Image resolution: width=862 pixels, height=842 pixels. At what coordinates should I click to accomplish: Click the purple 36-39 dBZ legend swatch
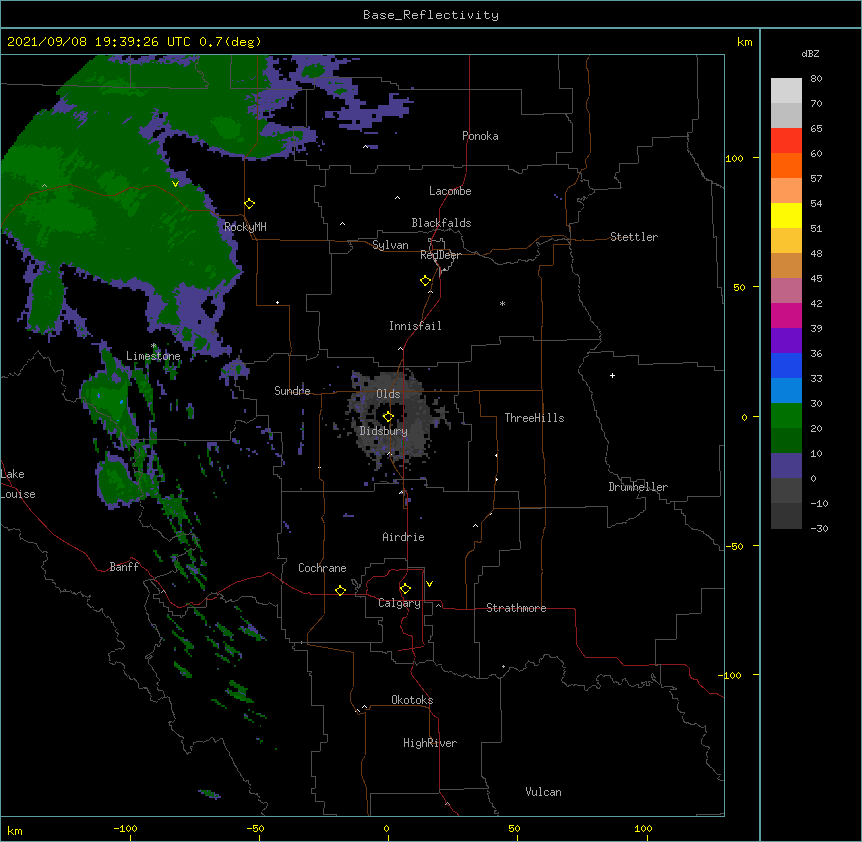[x=786, y=341]
